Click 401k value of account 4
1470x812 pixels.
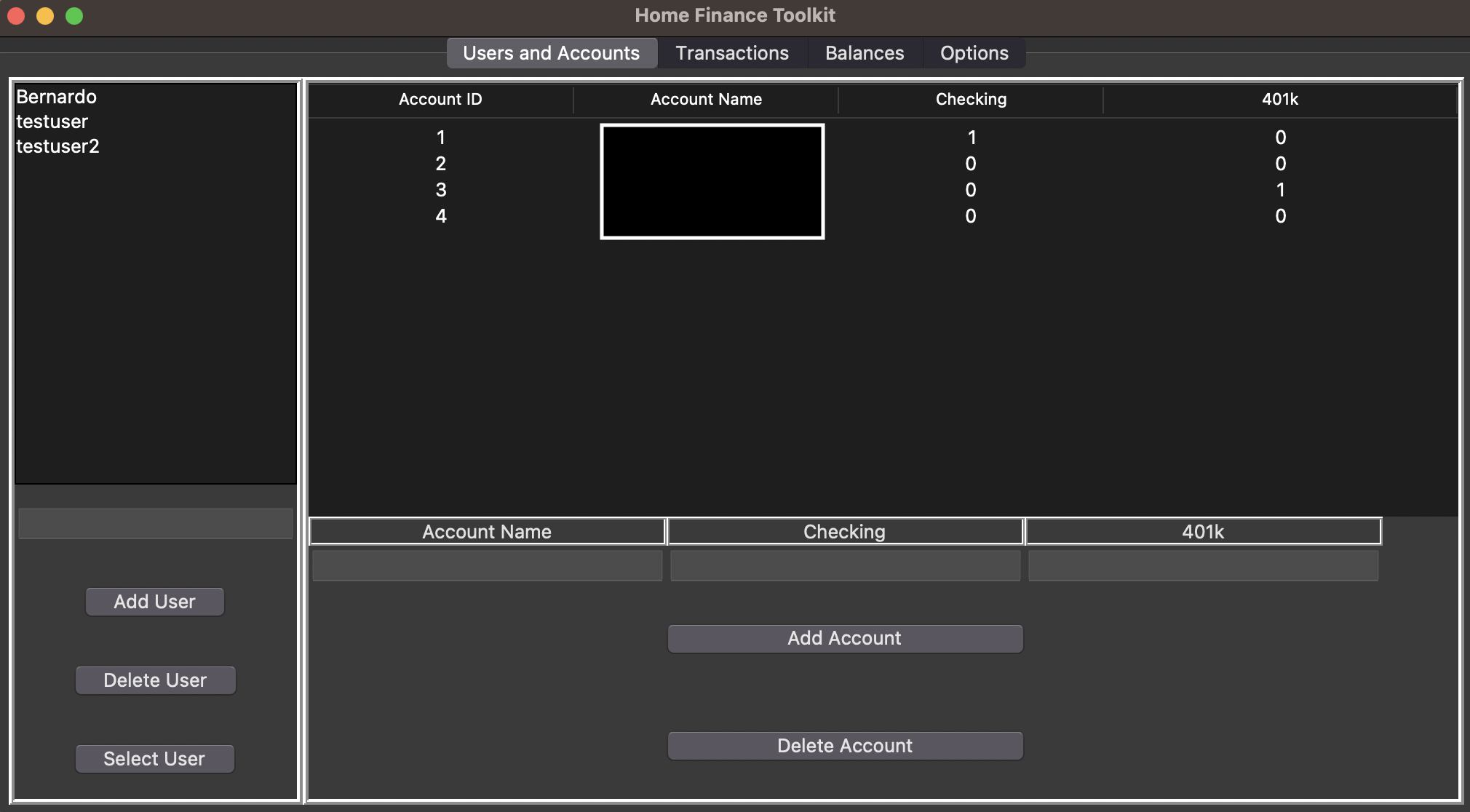point(1281,216)
